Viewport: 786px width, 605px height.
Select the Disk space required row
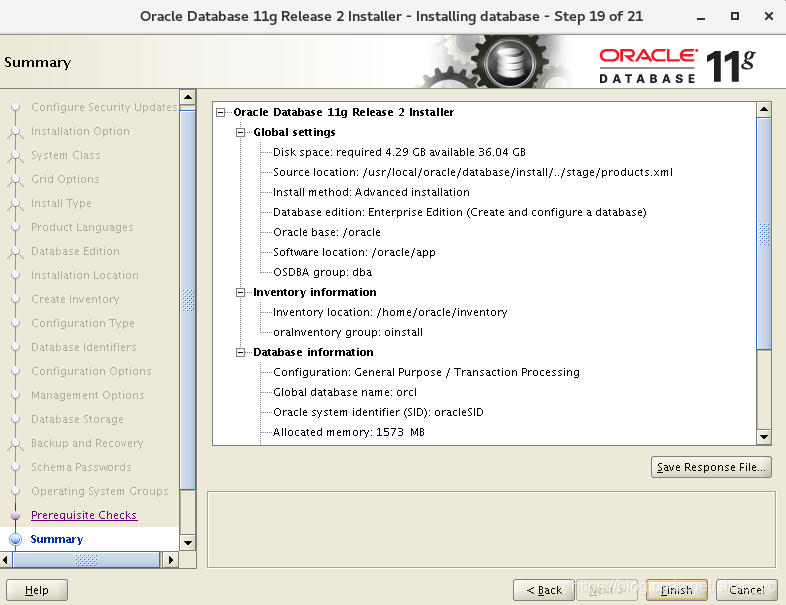pos(399,152)
